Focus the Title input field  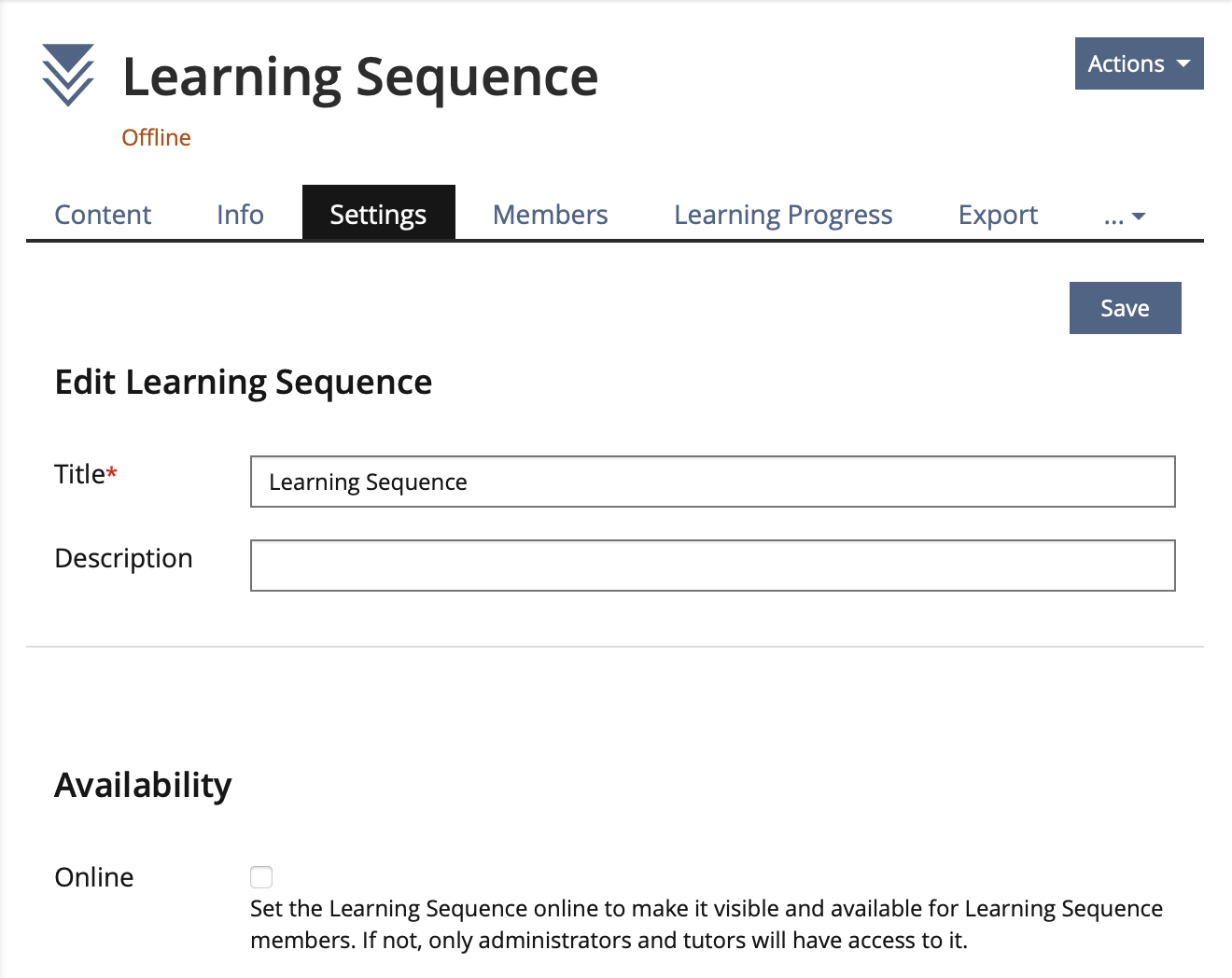pyautogui.click(x=712, y=482)
